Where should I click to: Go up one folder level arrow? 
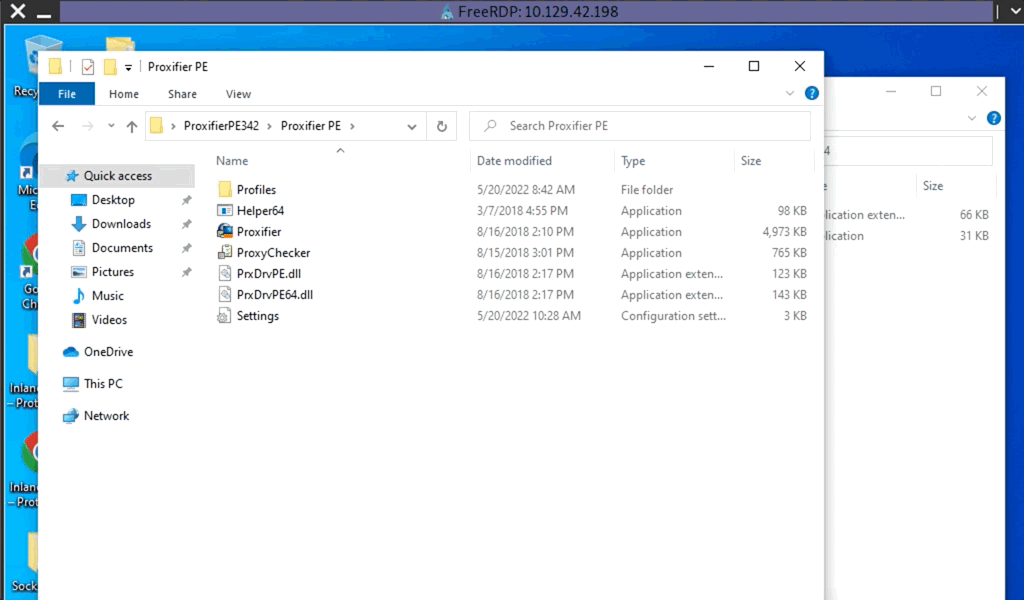coord(132,126)
